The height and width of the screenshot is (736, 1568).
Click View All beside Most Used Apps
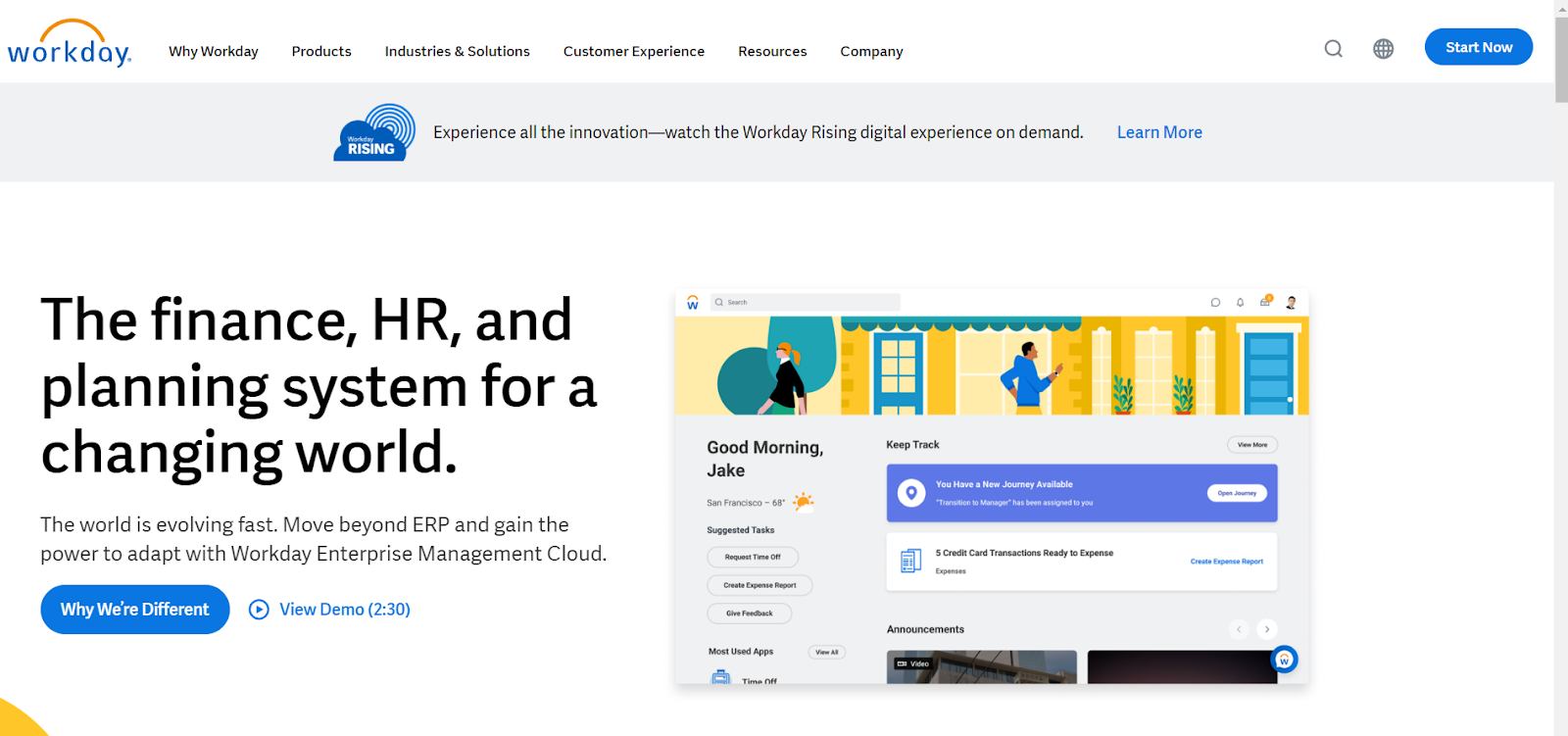(x=827, y=652)
